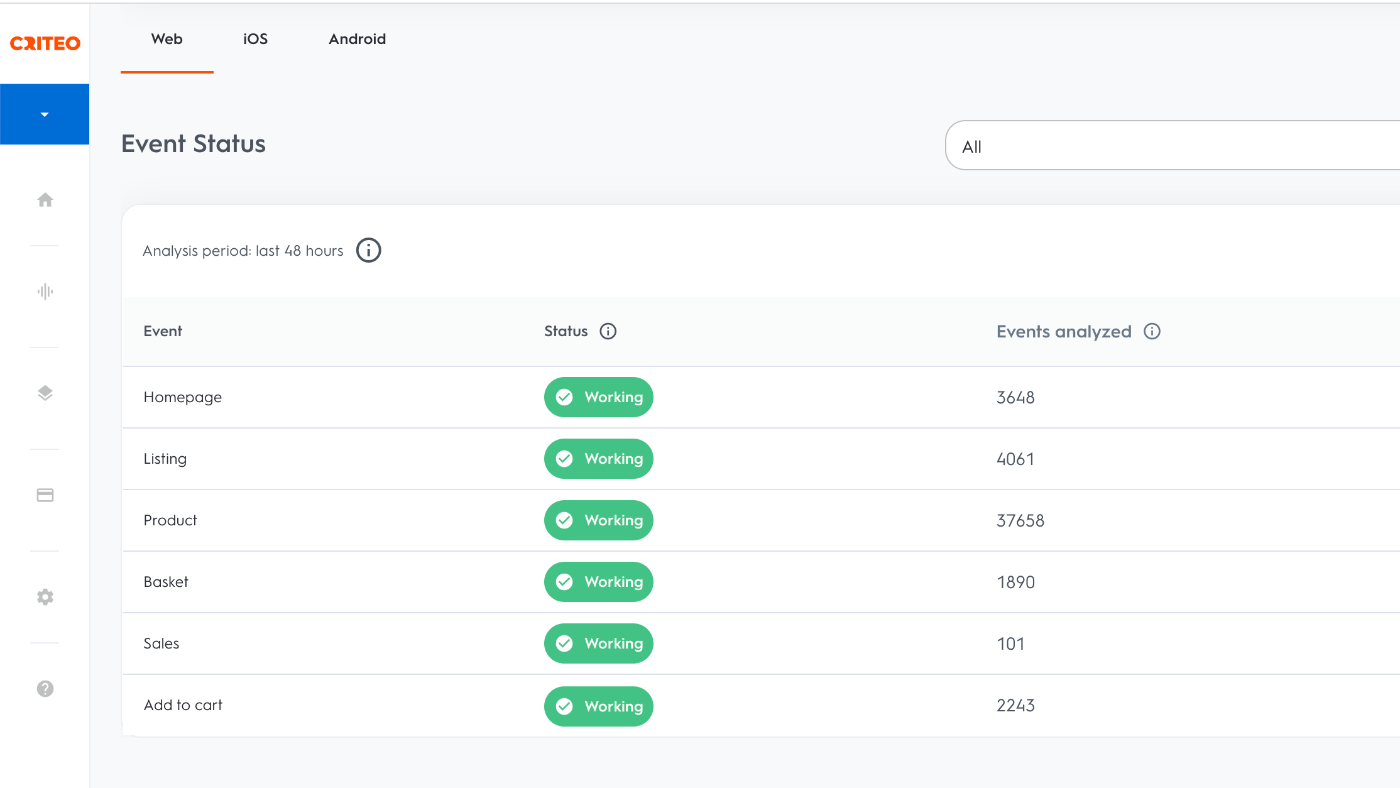Click the credit card billing icon
1400x788 pixels.
click(45, 495)
